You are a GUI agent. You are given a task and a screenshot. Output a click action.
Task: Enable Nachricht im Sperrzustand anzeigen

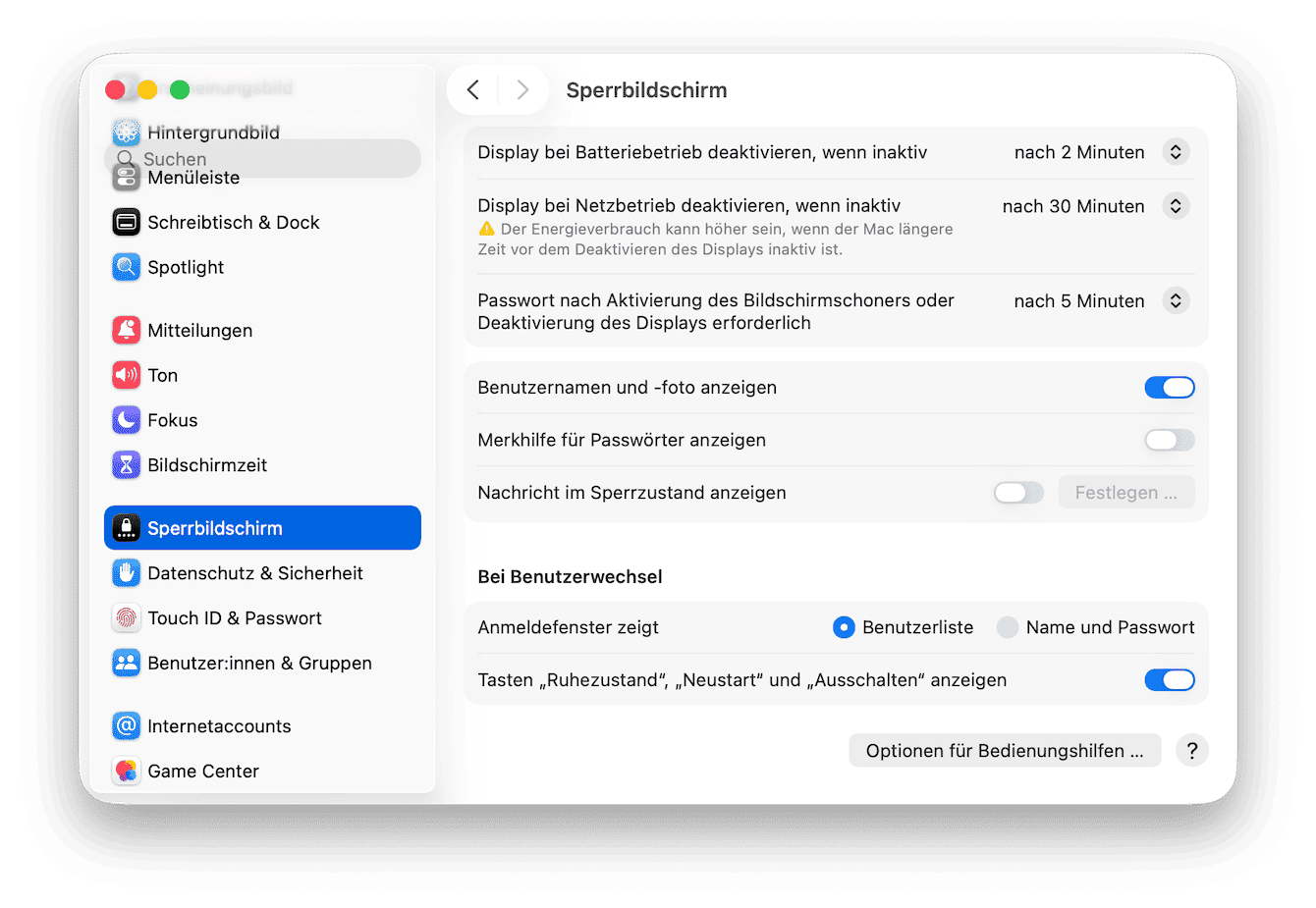pyautogui.click(x=1018, y=493)
